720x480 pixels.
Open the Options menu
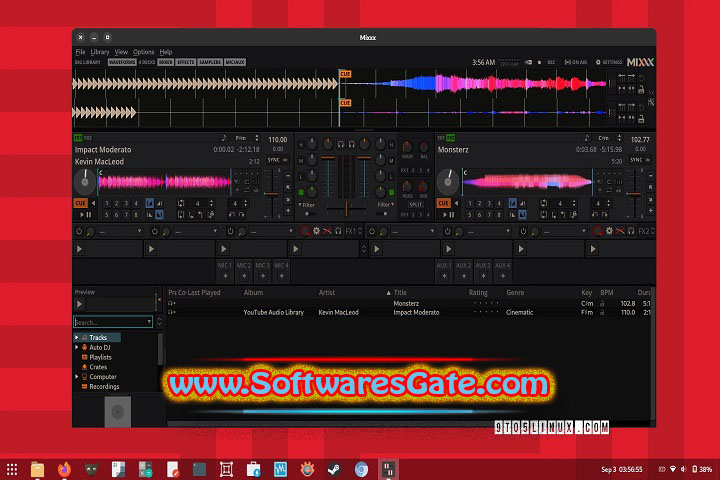coord(143,52)
